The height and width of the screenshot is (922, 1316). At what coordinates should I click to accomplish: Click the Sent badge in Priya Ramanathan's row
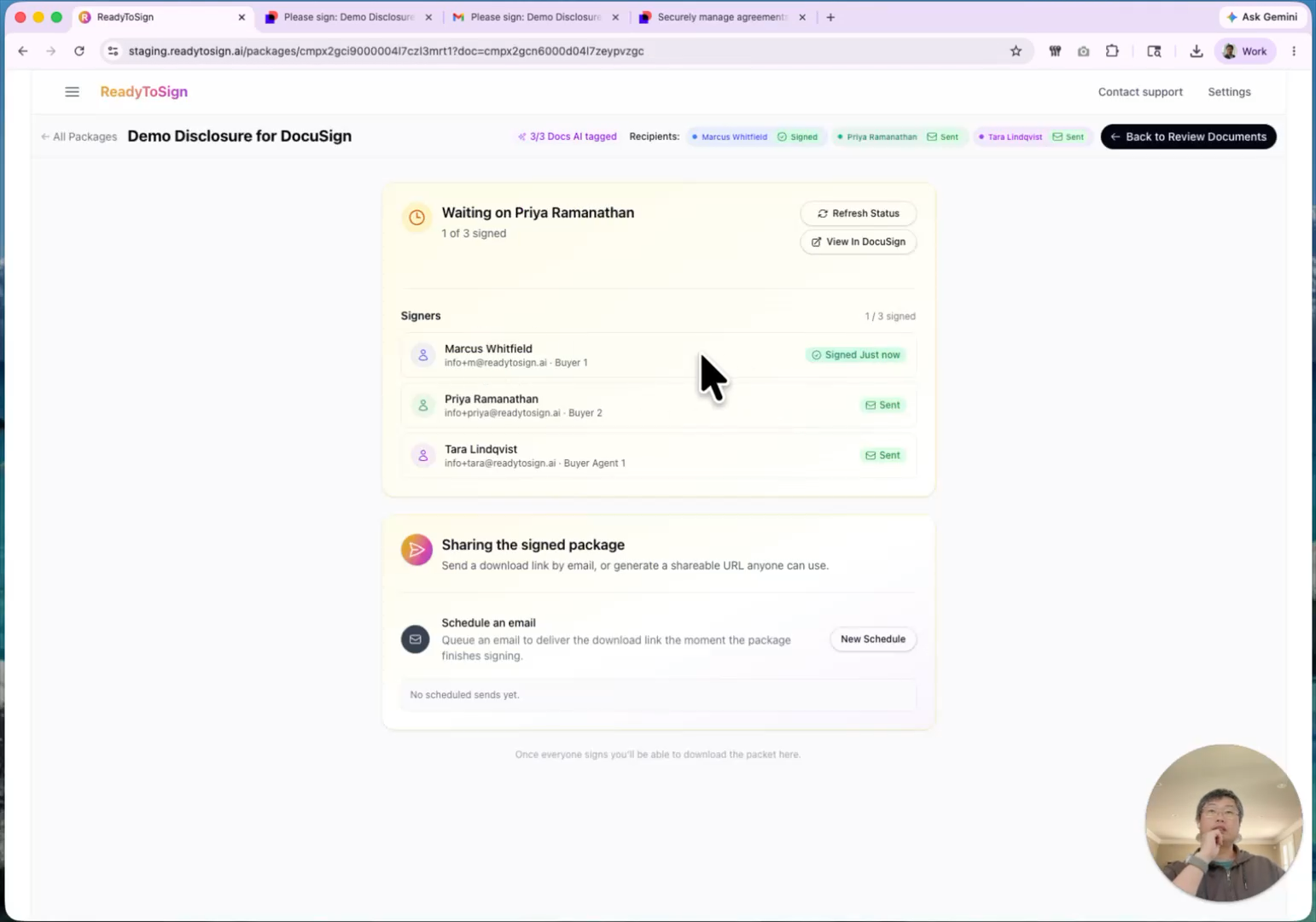[x=882, y=406]
